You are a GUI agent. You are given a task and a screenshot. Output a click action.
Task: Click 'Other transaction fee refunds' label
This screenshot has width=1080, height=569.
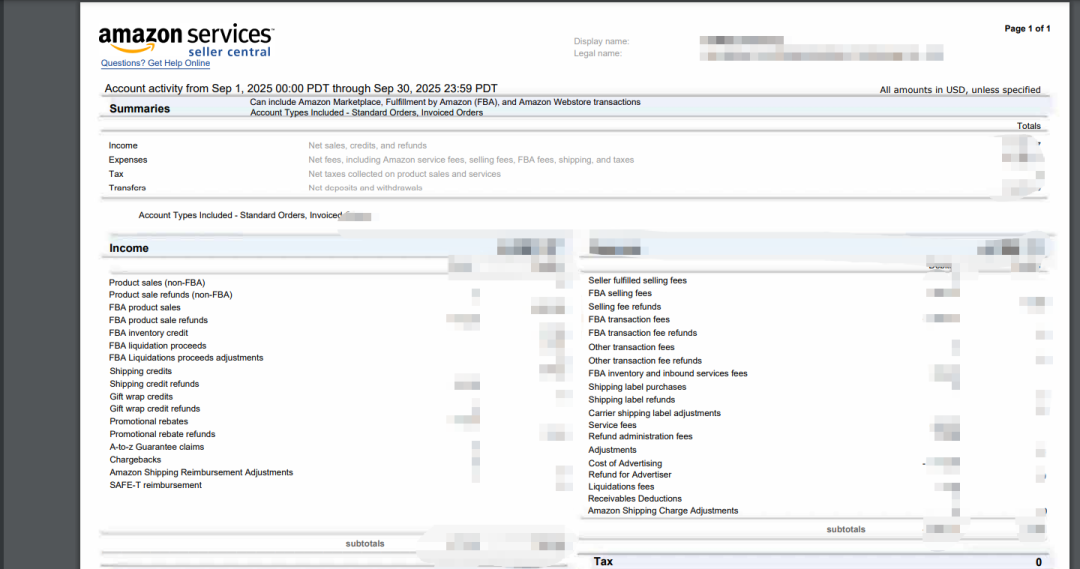click(645, 361)
